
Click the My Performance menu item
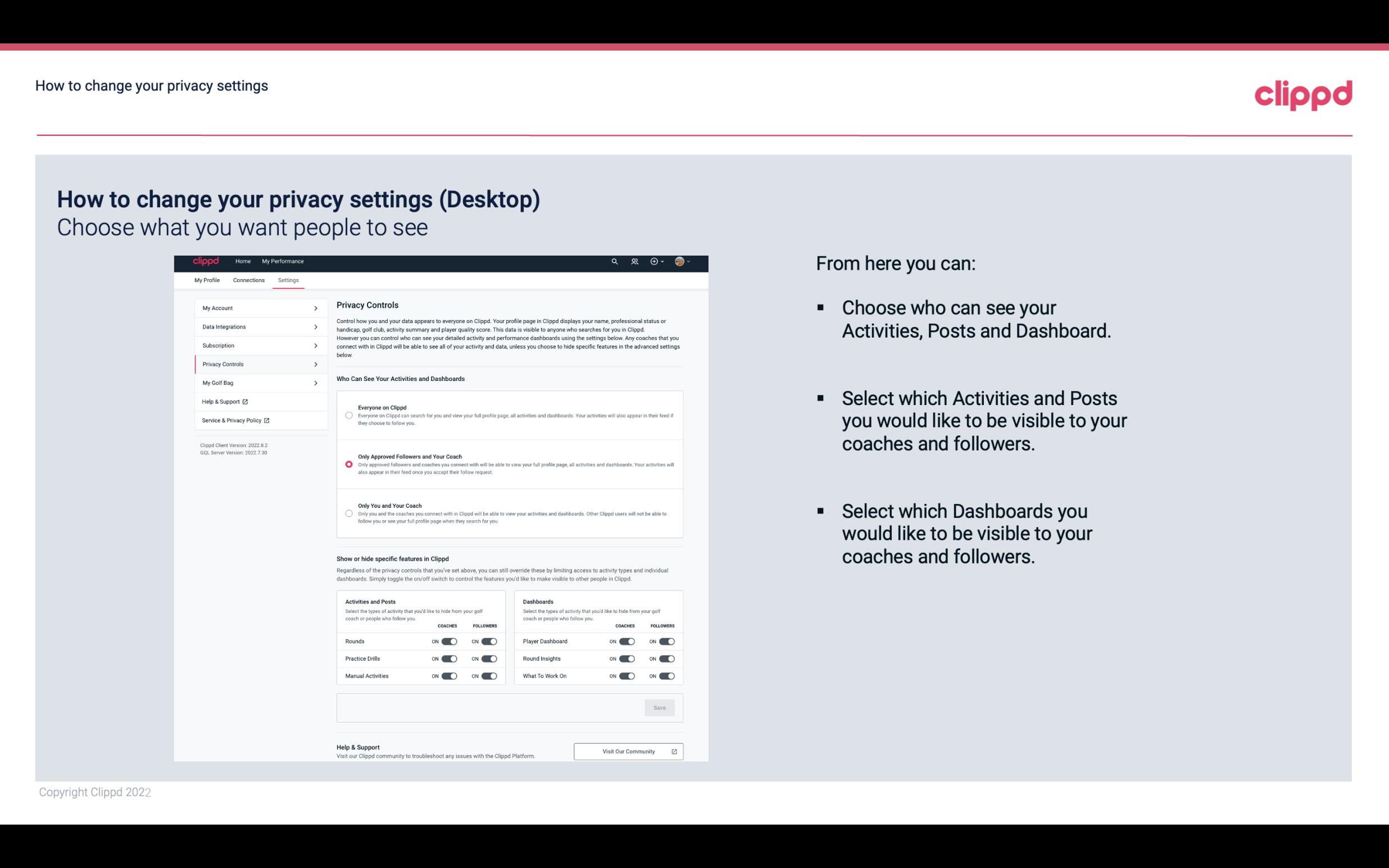283,262
